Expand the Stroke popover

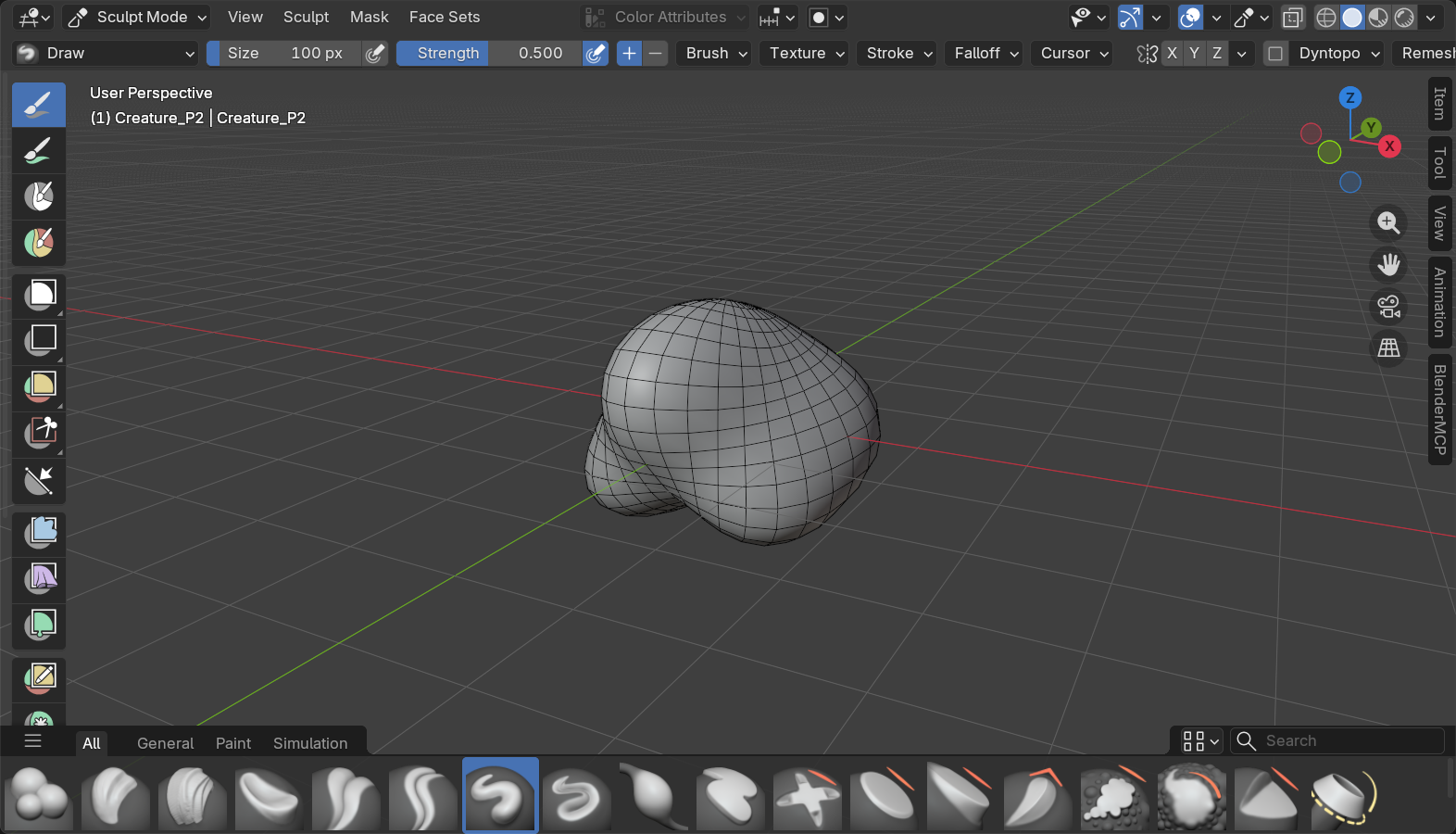tap(899, 54)
